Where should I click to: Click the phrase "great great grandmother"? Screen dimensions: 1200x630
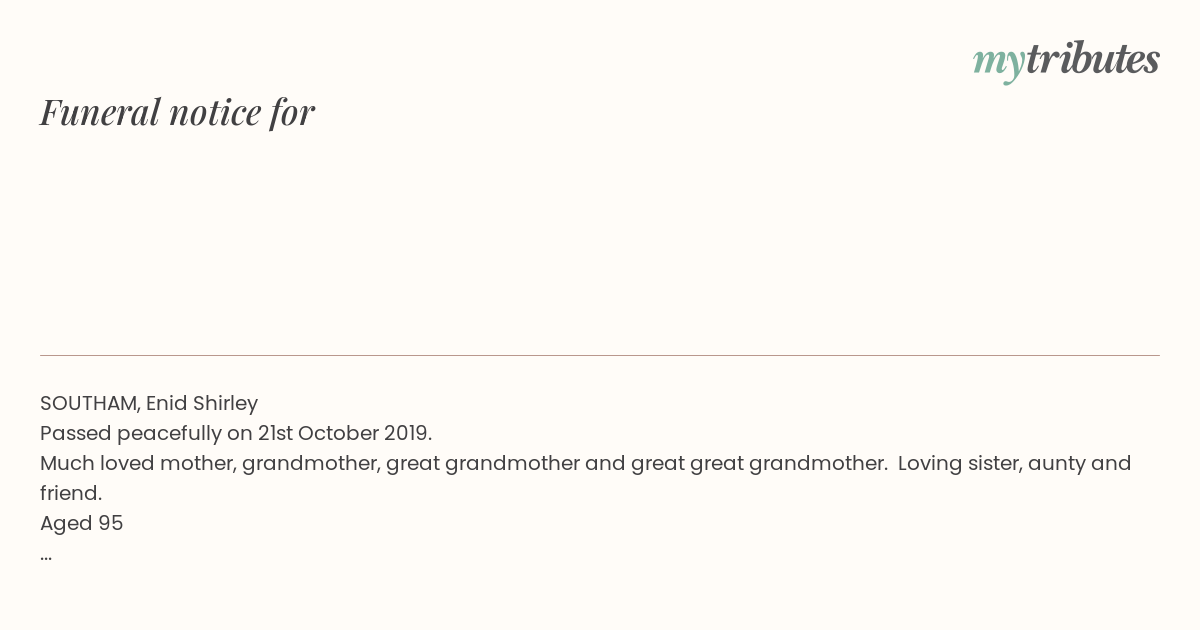coord(759,464)
